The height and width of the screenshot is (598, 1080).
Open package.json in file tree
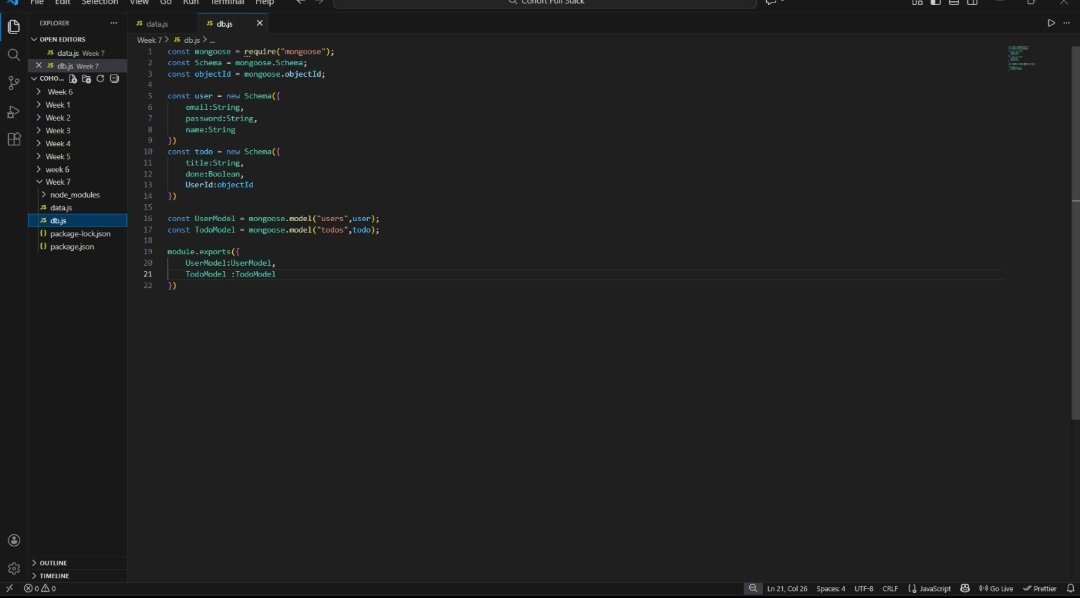tap(72, 247)
